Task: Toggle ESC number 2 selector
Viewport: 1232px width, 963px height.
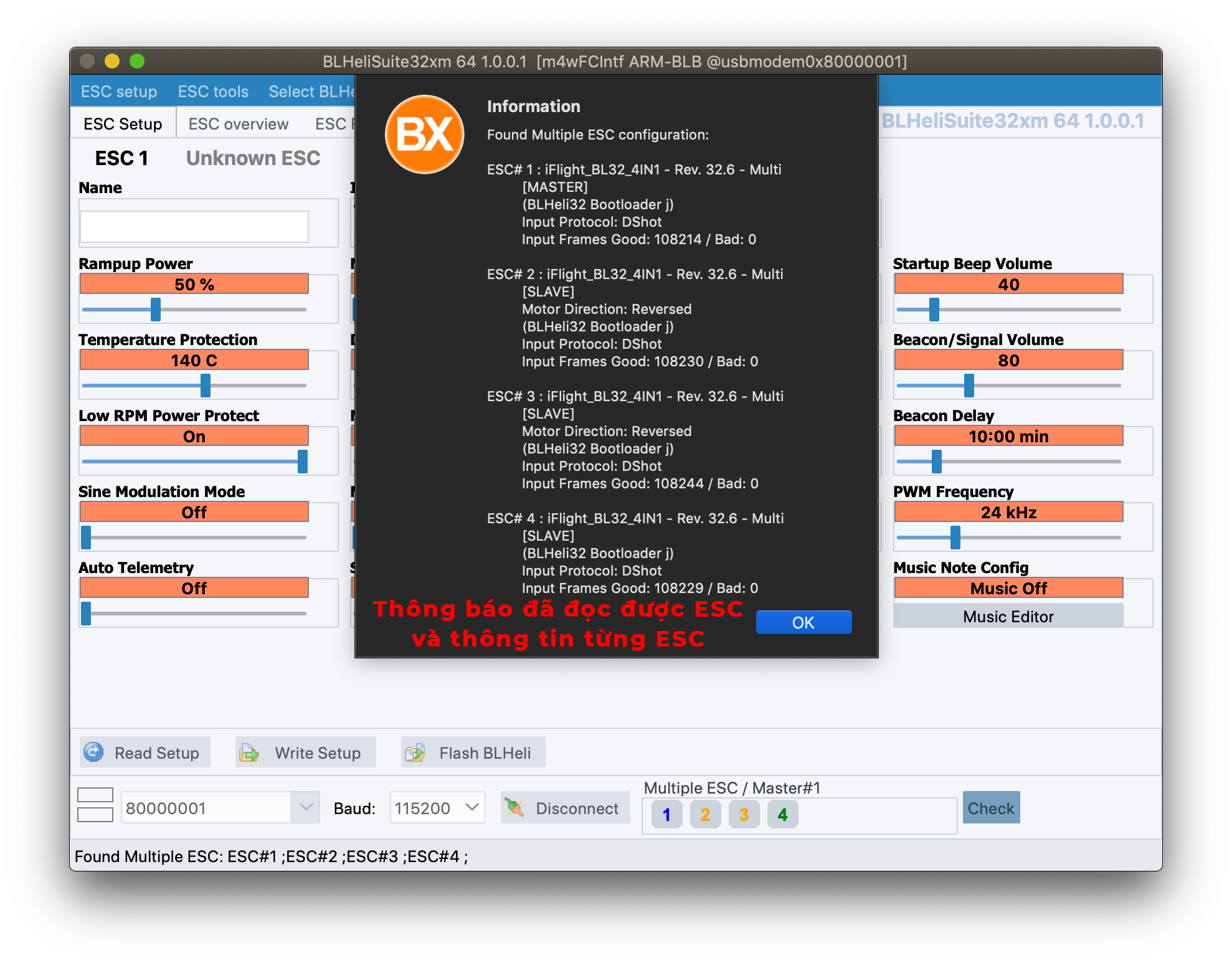Action: (x=705, y=814)
